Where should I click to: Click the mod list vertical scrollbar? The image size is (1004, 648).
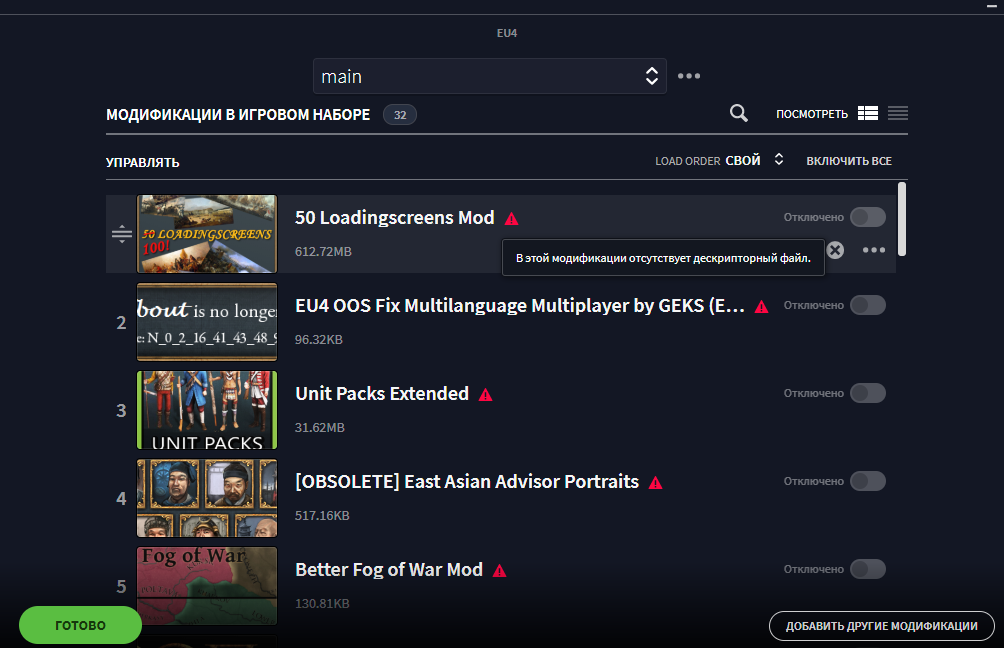tap(902, 218)
